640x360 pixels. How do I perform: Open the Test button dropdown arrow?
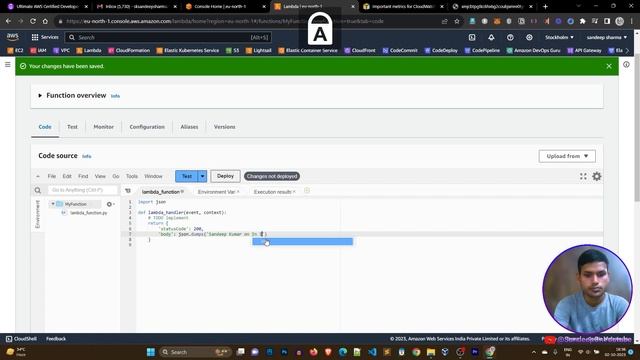(202, 176)
